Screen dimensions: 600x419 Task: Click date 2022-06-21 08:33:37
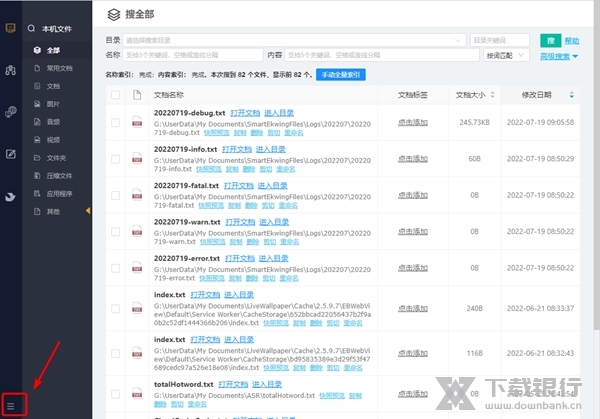click(x=540, y=308)
